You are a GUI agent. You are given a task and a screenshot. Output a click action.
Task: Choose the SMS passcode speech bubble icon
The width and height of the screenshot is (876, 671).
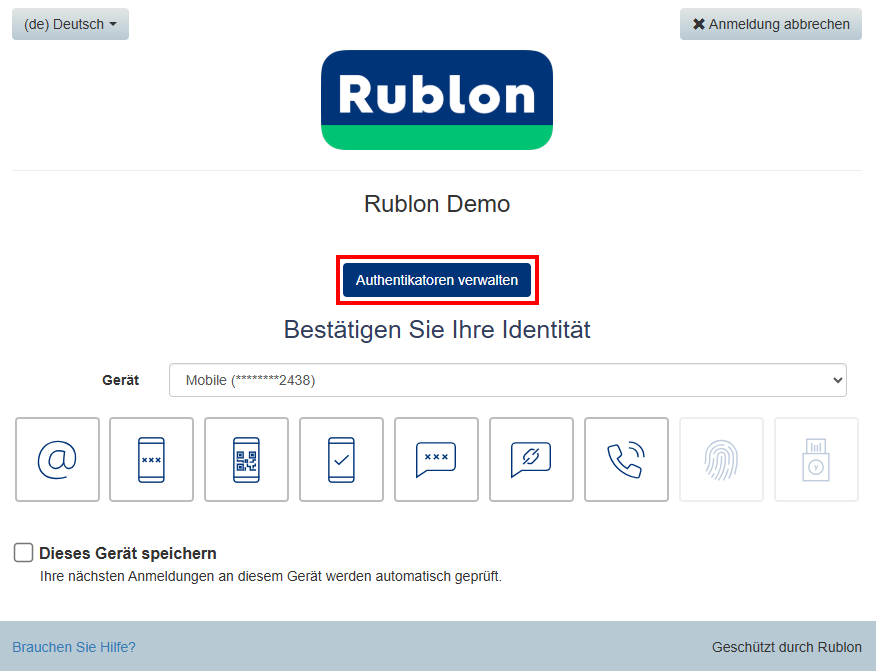[x=436, y=459]
